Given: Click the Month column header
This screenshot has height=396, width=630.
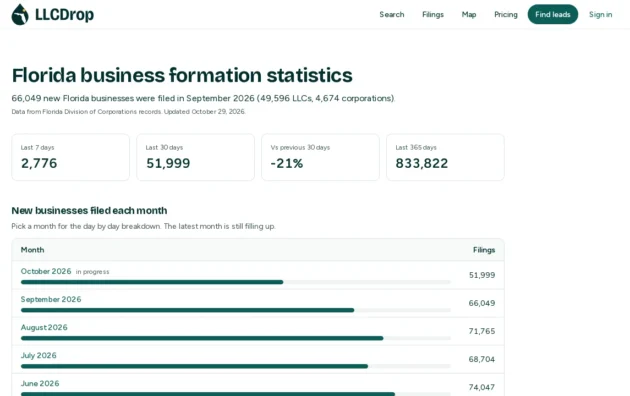Looking at the screenshot, I should click(x=33, y=250).
